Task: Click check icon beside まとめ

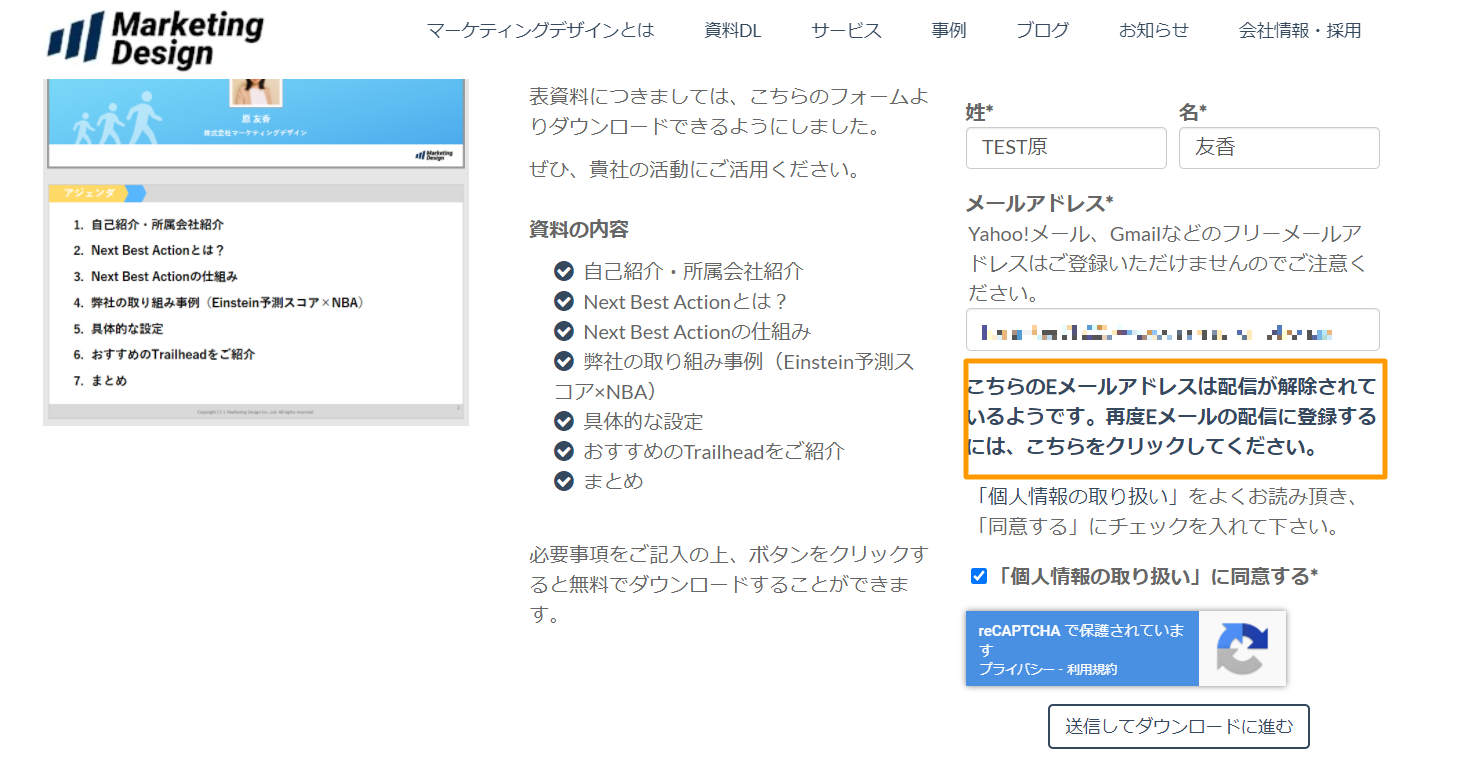Action: pyautogui.click(x=564, y=481)
